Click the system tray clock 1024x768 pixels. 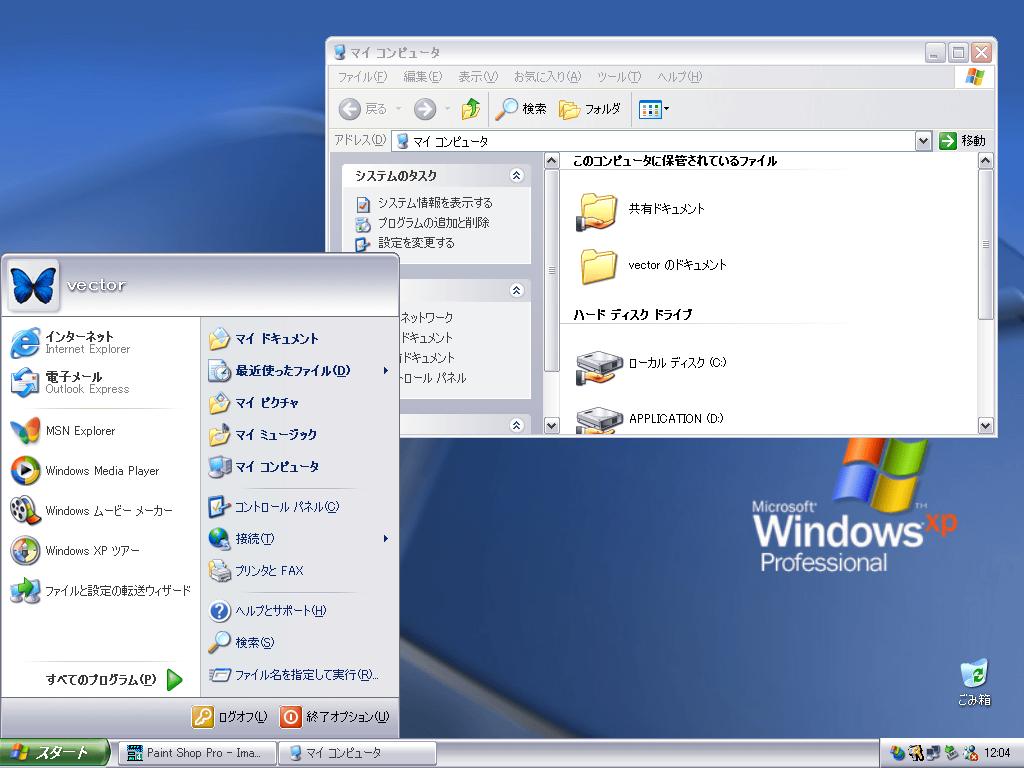click(997, 753)
